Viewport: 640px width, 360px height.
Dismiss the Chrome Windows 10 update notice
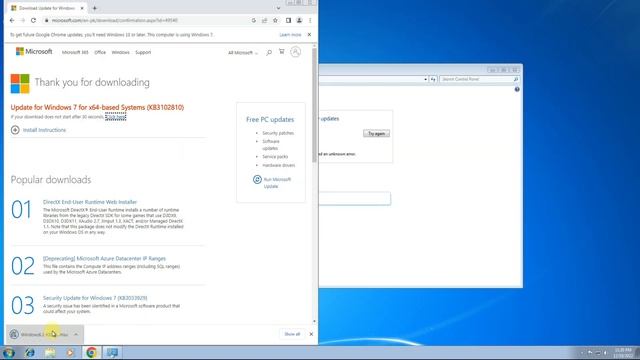309,35
